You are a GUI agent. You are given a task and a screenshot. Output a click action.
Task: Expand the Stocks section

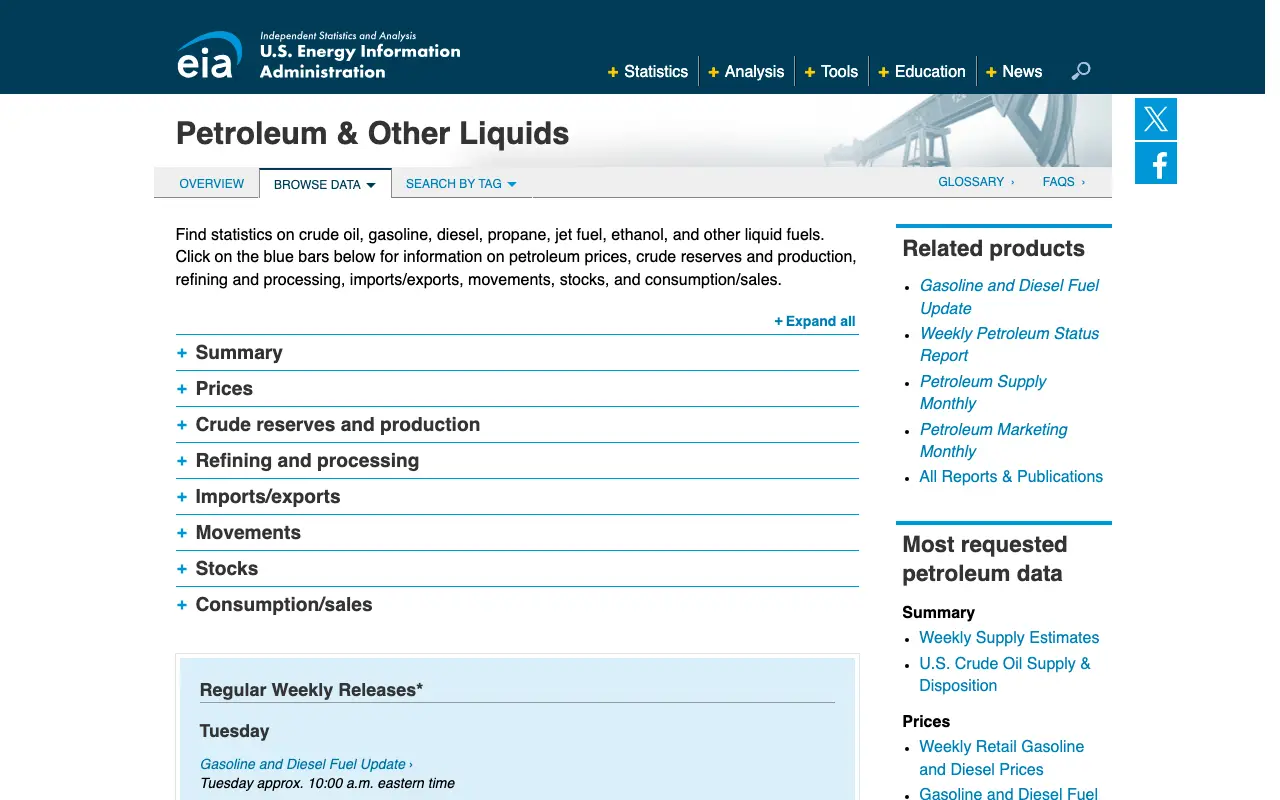517,569
